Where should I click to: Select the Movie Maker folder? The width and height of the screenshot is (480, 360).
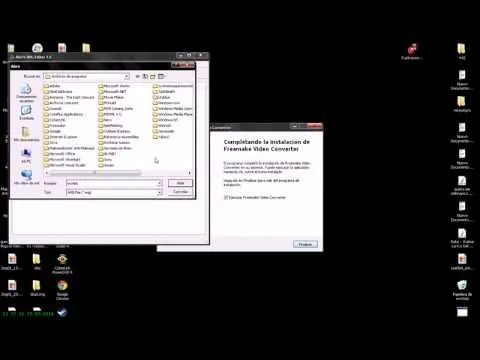pos(111,97)
